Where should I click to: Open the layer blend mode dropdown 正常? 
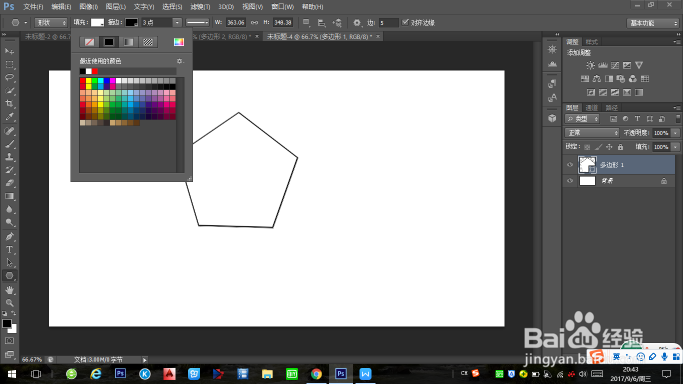[592, 133]
